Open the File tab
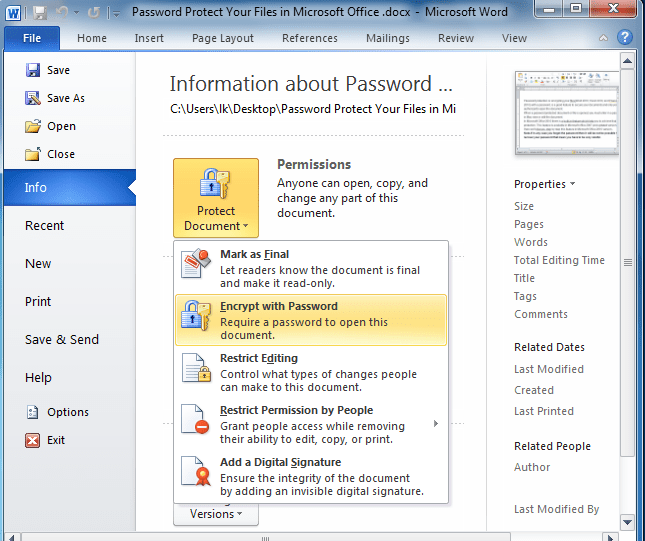 pyautogui.click(x=32, y=38)
